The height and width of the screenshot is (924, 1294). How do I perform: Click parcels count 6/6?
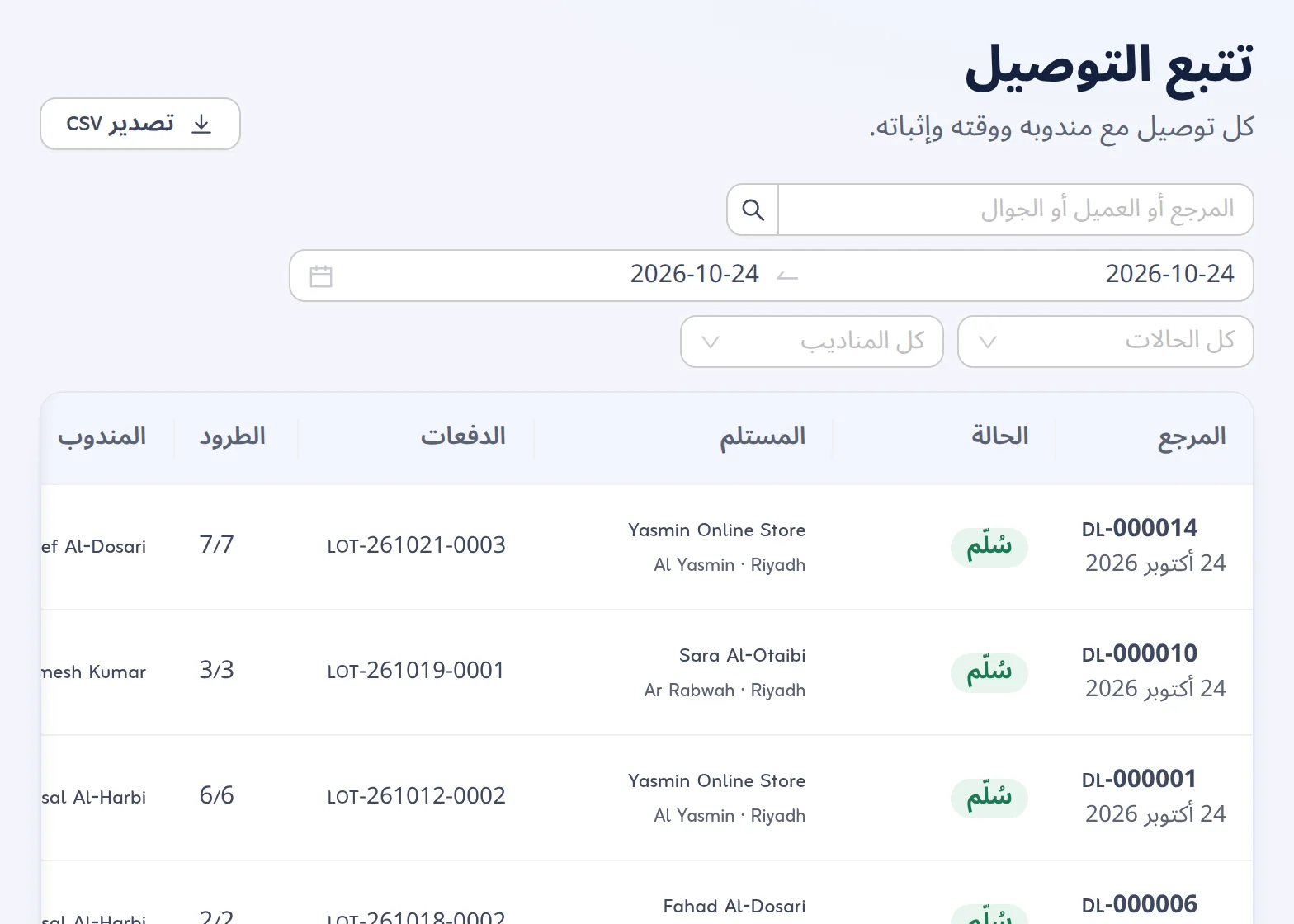217,795
